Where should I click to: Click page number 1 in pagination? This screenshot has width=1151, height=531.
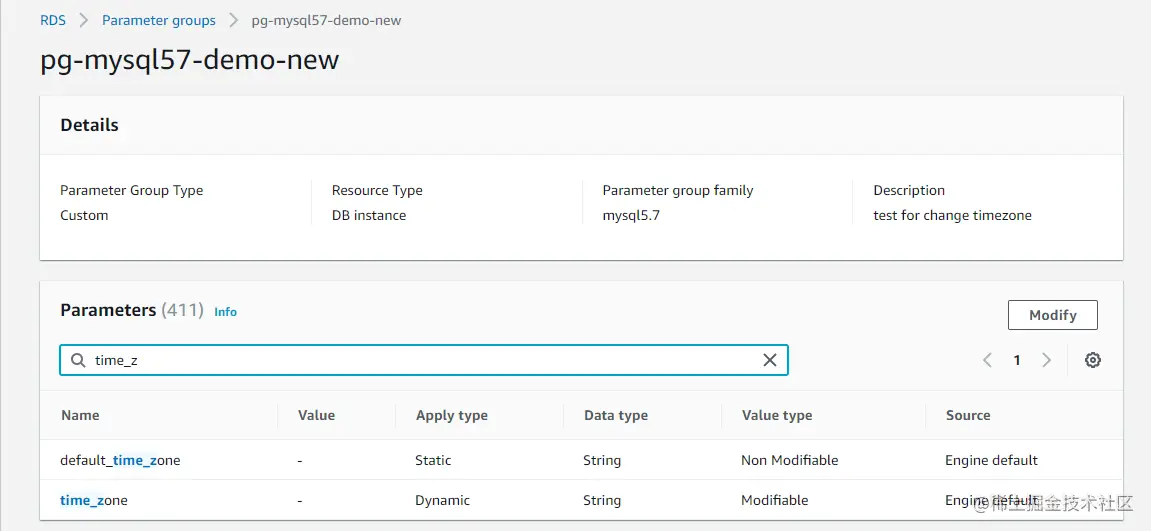pos(1017,360)
